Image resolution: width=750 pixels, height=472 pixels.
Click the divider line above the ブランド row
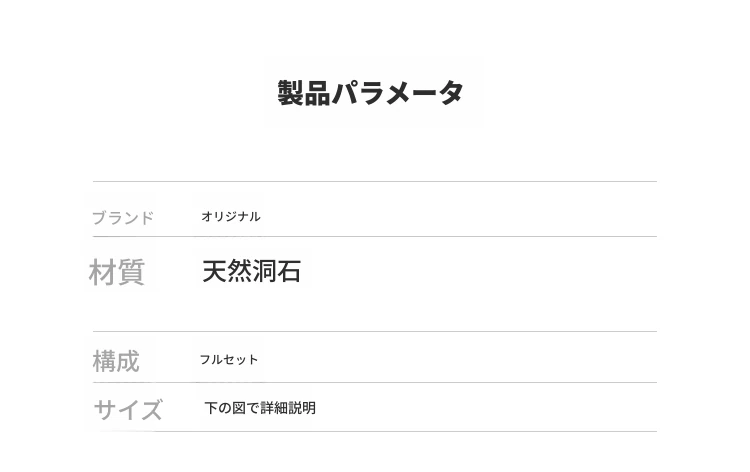[x=375, y=182]
